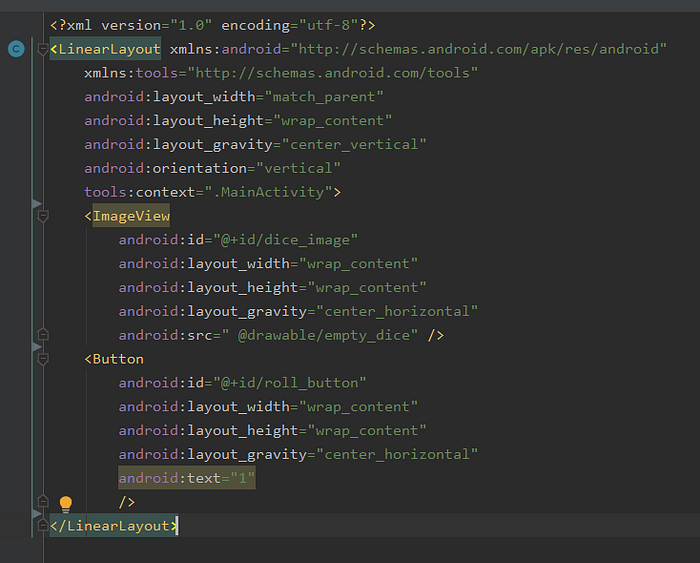Collapse the LinearLayout opening tag fold
Screen dimensions: 700x563
coord(43,49)
